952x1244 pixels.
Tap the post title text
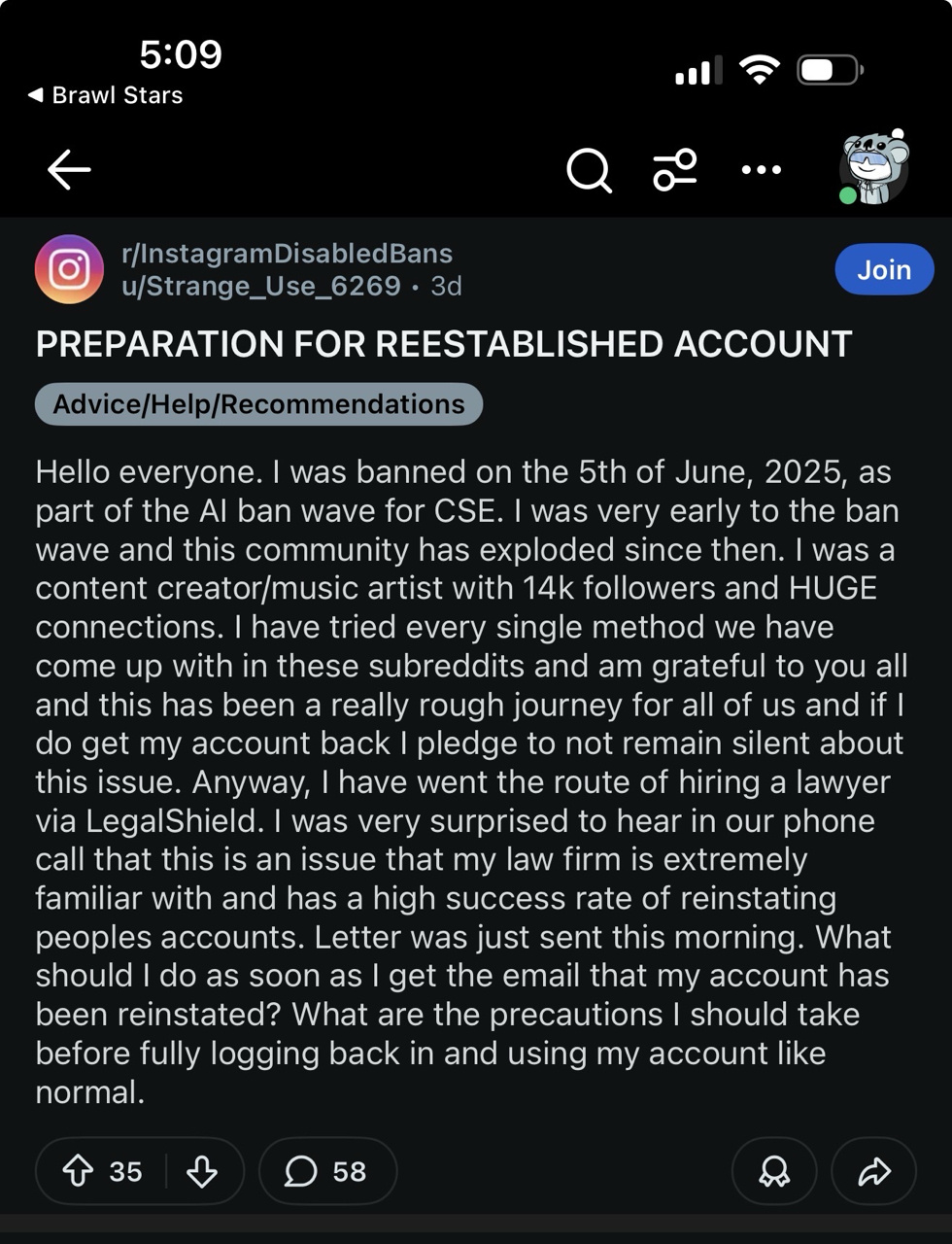(444, 344)
